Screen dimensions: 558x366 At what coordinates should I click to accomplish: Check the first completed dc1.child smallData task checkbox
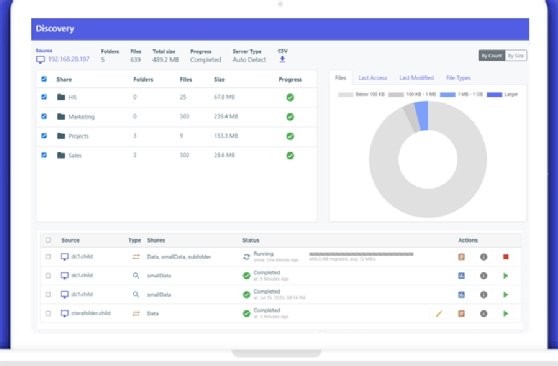(x=48, y=276)
